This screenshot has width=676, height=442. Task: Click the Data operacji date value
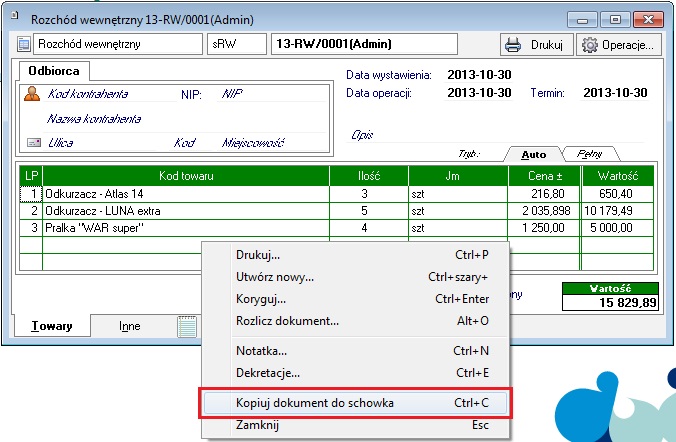click(479, 93)
